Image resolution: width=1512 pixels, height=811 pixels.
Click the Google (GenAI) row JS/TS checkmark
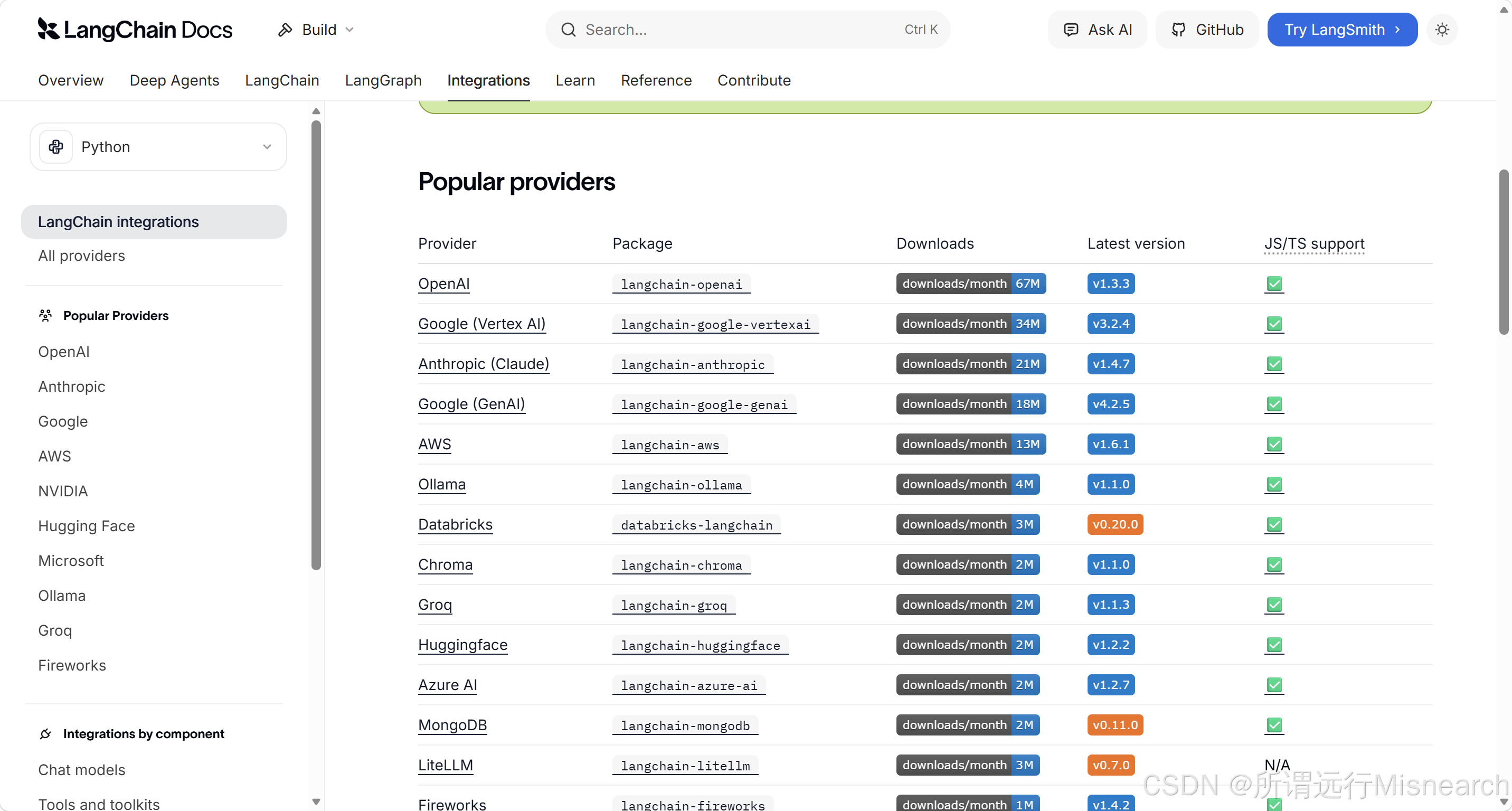click(x=1274, y=404)
